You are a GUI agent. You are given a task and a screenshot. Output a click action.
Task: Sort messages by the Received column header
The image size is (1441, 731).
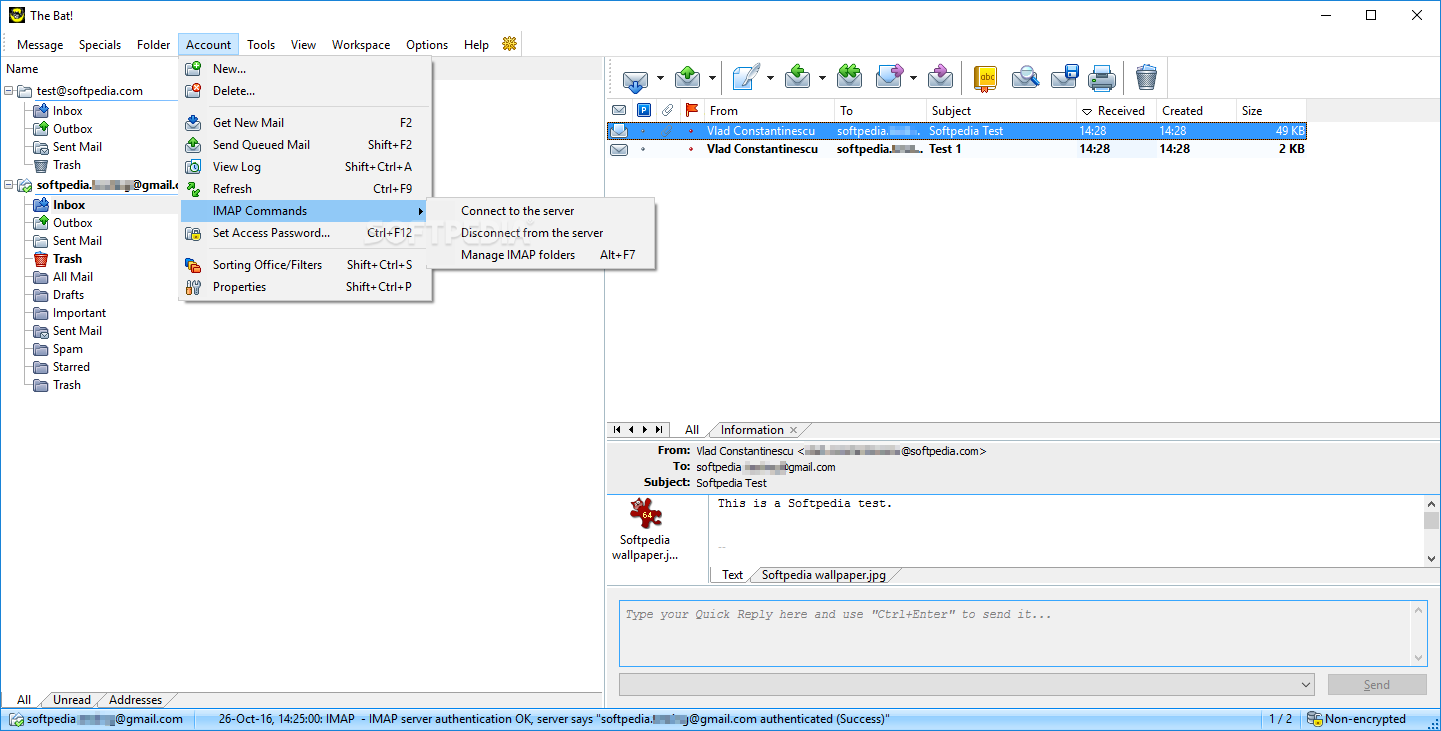1115,110
